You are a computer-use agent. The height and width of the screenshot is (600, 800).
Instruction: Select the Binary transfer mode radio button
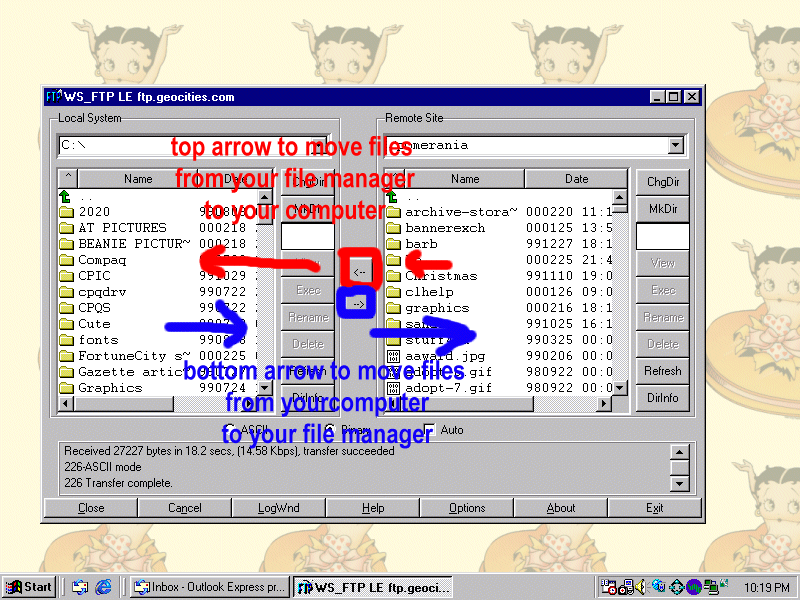click(331, 430)
